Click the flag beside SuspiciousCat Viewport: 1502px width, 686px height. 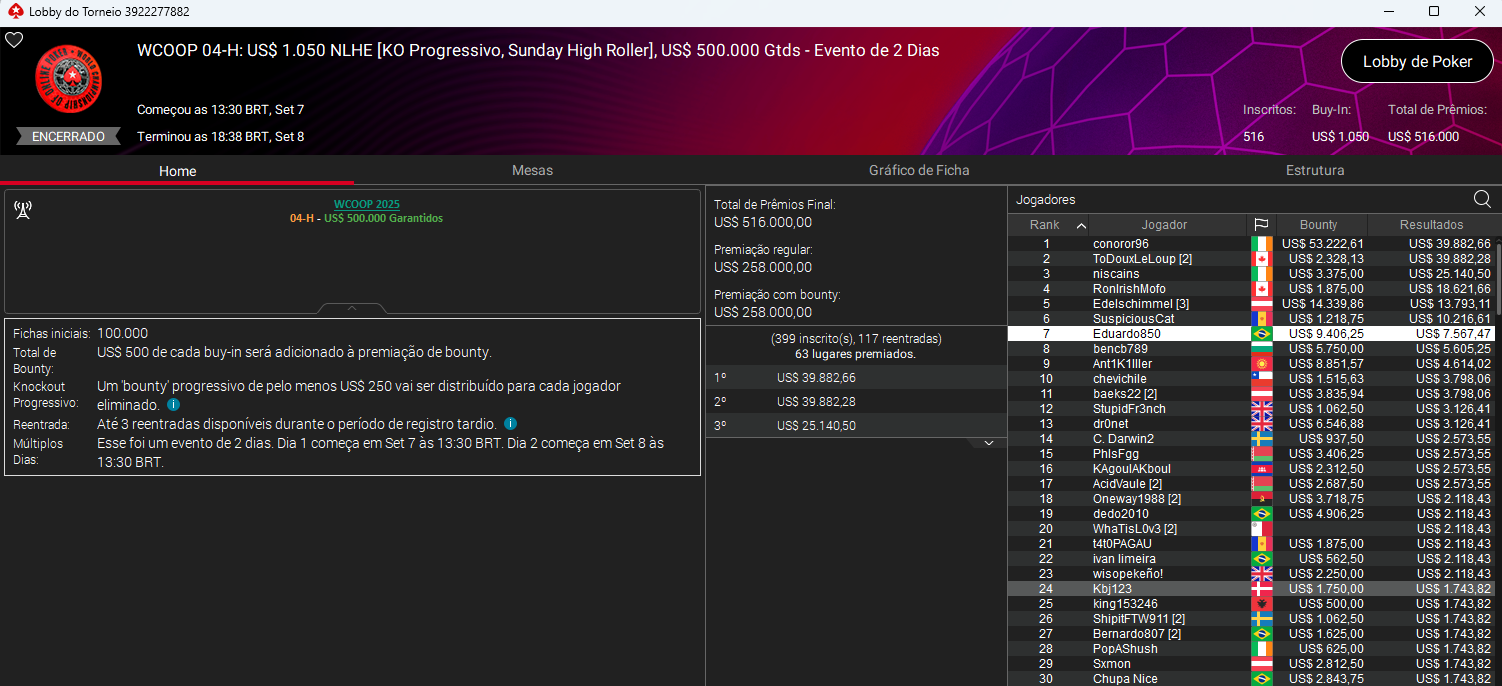tap(1261, 319)
